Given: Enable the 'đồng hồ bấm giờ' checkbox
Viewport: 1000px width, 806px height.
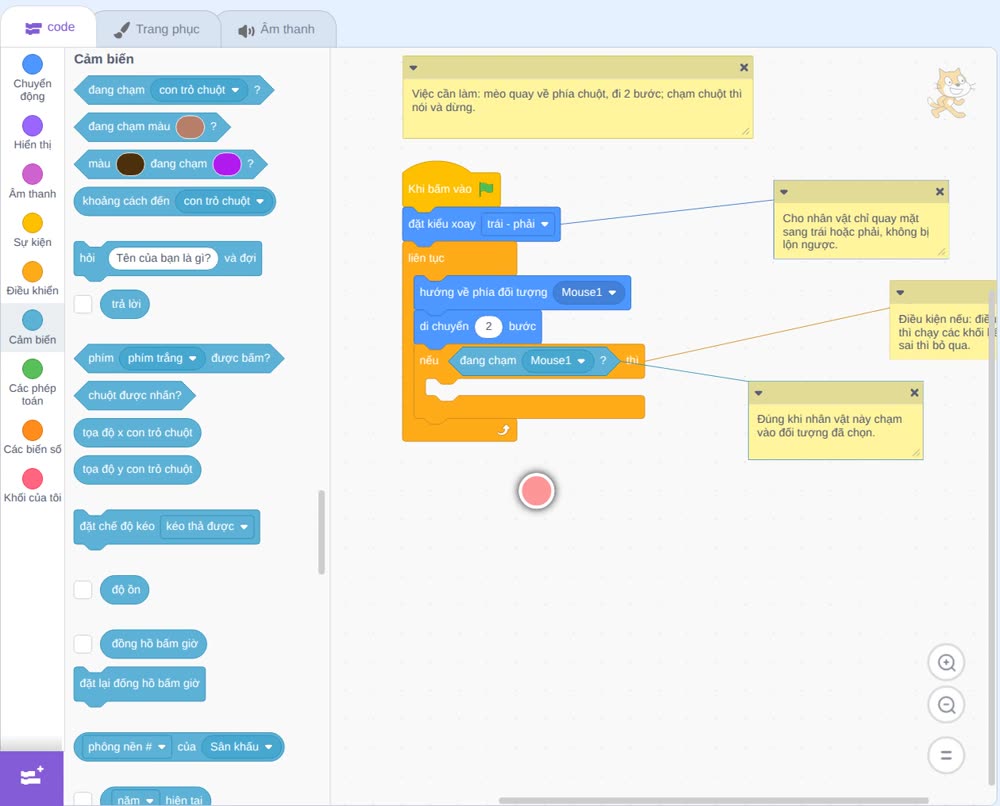Looking at the screenshot, I should (x=83, y=644).
